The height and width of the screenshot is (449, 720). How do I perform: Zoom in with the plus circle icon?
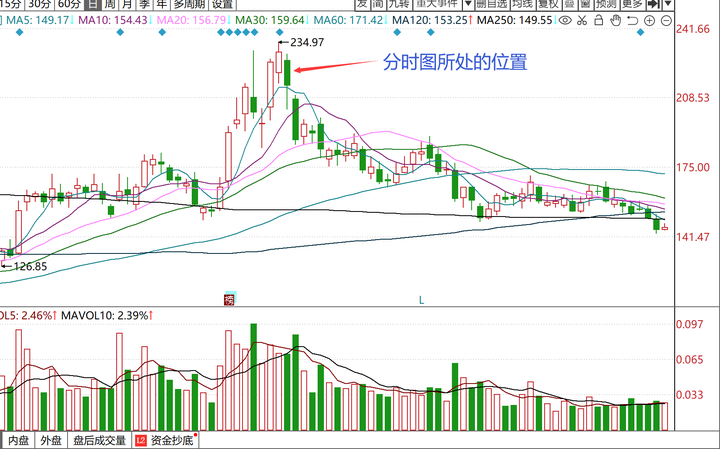pos(649,20)
